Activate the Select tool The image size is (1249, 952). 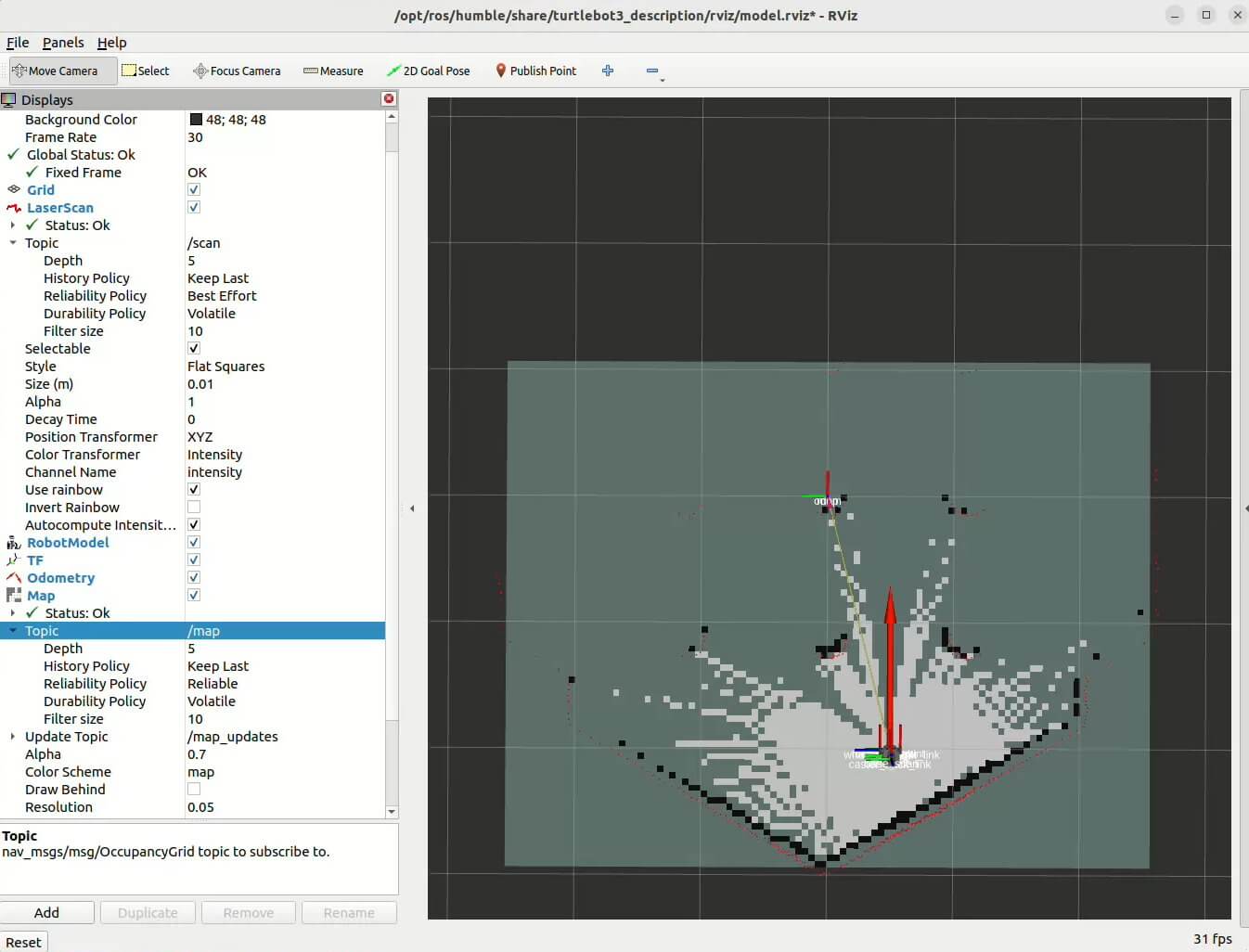(x=146, y=71)
